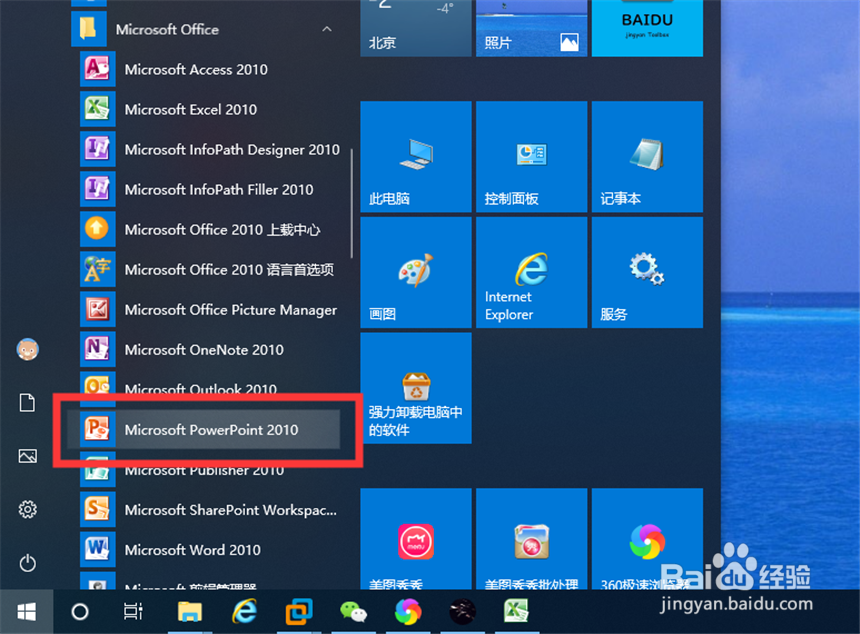Open the 控制面板 tile
Screen dimensions: 860x634
click(x=531, y=156)
